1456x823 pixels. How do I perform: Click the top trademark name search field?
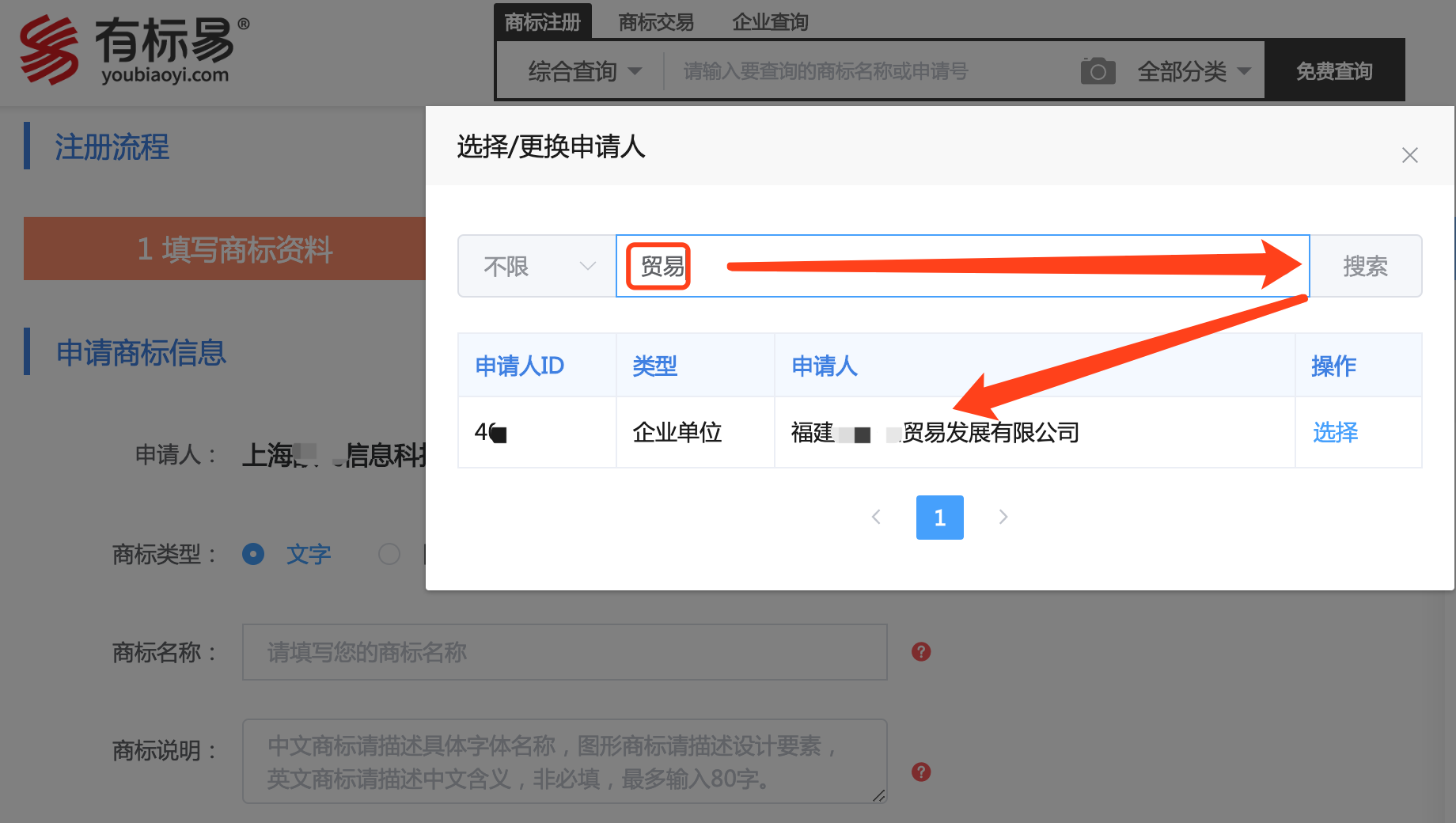pyautogui.click(x=870, y=71)
